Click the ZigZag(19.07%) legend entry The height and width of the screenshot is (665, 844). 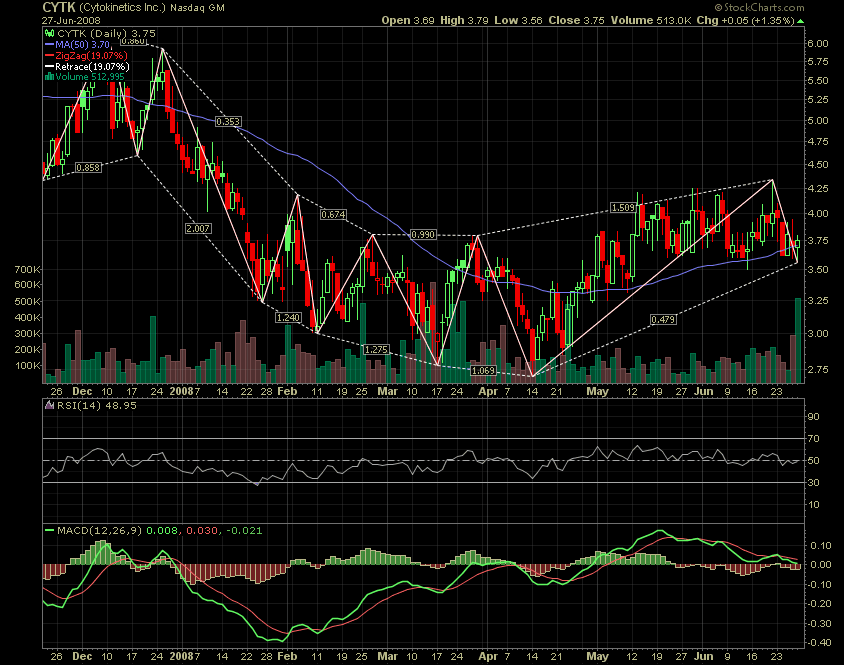(x=92, y=55)
